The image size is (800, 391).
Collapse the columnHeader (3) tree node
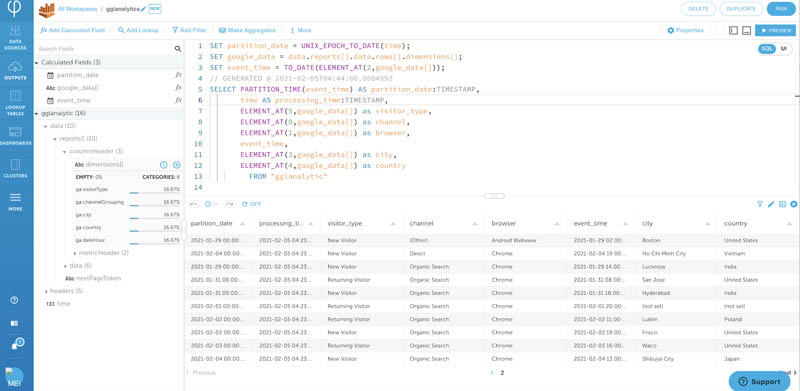point(64,152)
